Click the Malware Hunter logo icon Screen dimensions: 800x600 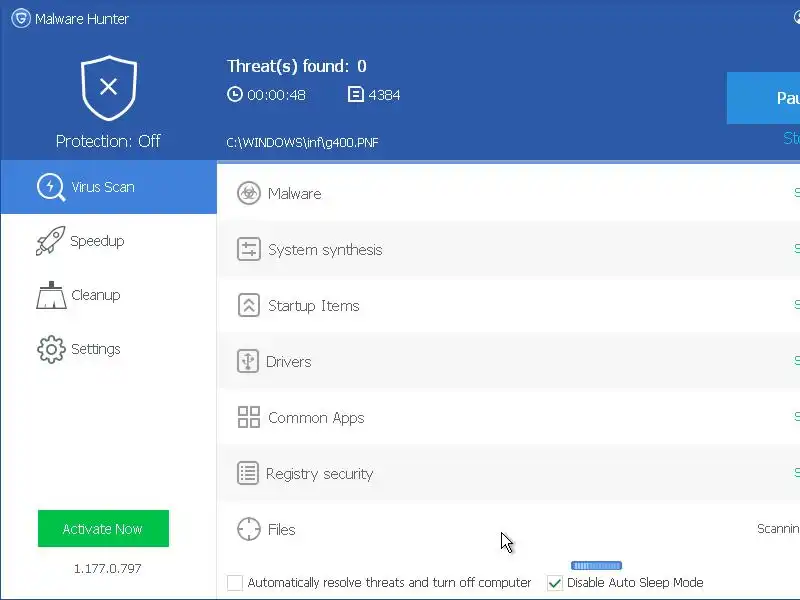(21, 19)
